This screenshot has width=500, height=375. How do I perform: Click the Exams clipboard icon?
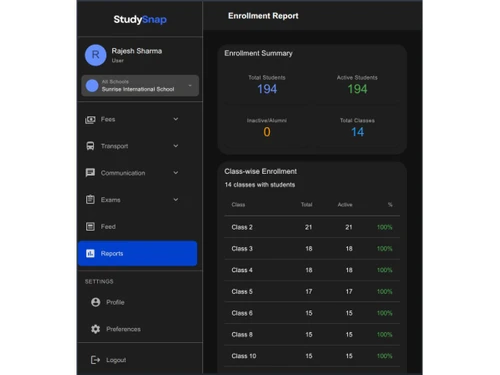[90, 199]
